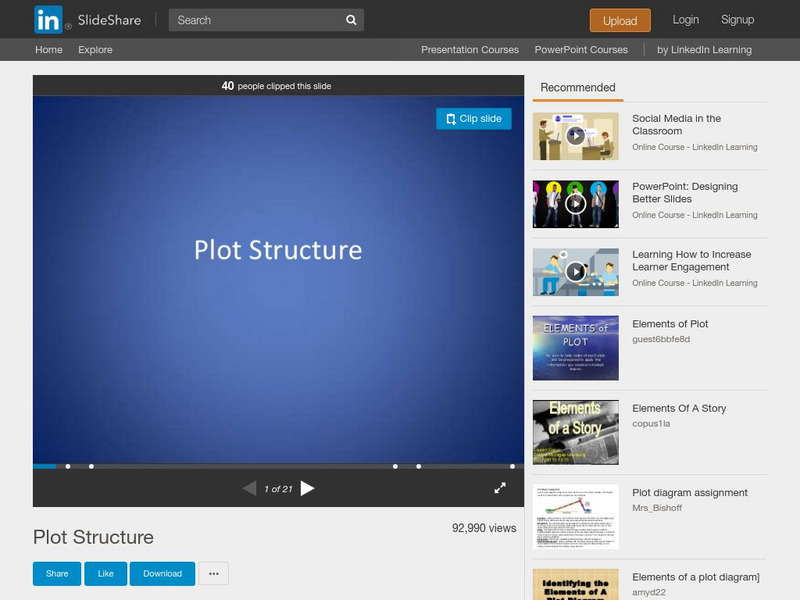Click the LinkedIn logo icon

pyautogui.click(x=48, y=19)
